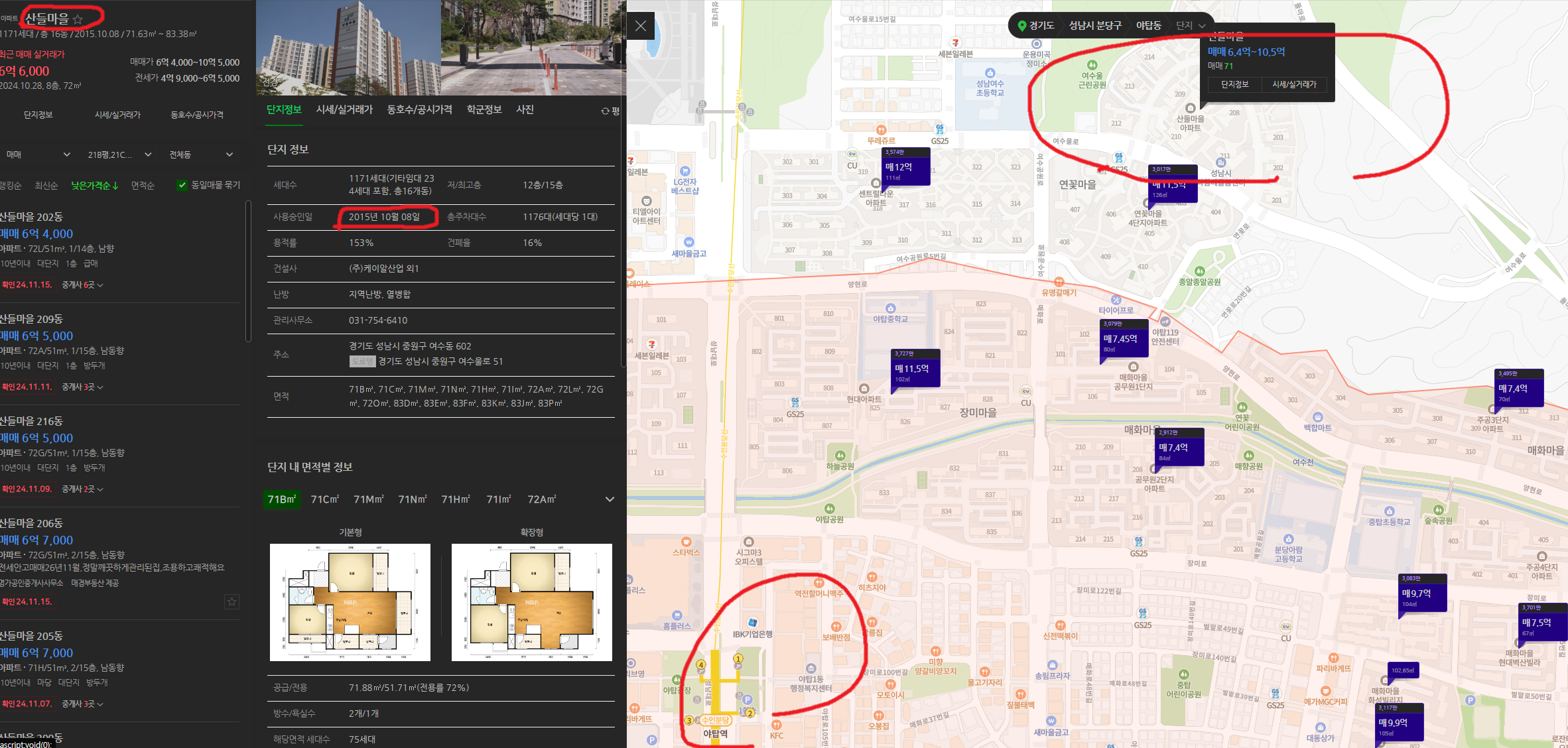This screenshot has height=748, width=1568.
Task: Sort listings by 낮은가격순
Action: point(94,186)
